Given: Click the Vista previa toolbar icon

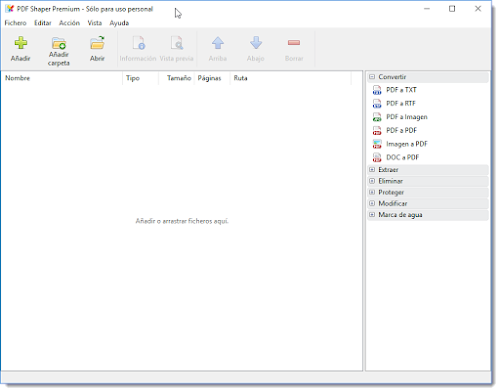Looking at the screenshot, I should point(177,43).
